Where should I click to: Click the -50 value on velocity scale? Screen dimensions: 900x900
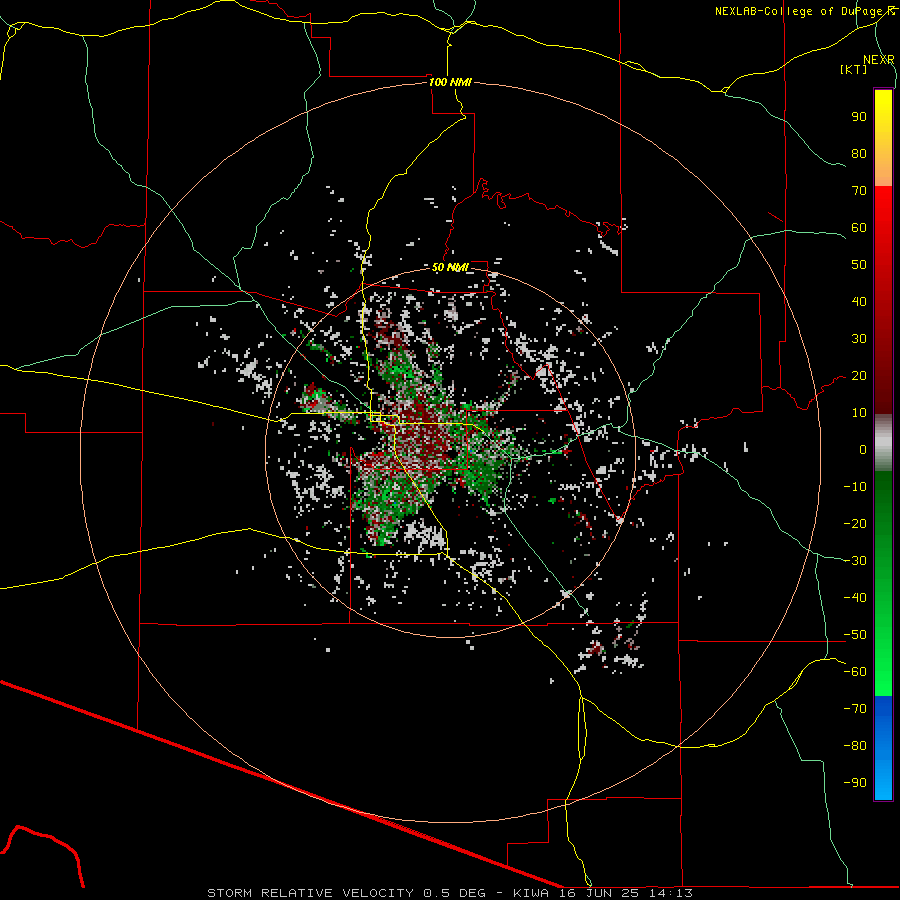[855, 635]
